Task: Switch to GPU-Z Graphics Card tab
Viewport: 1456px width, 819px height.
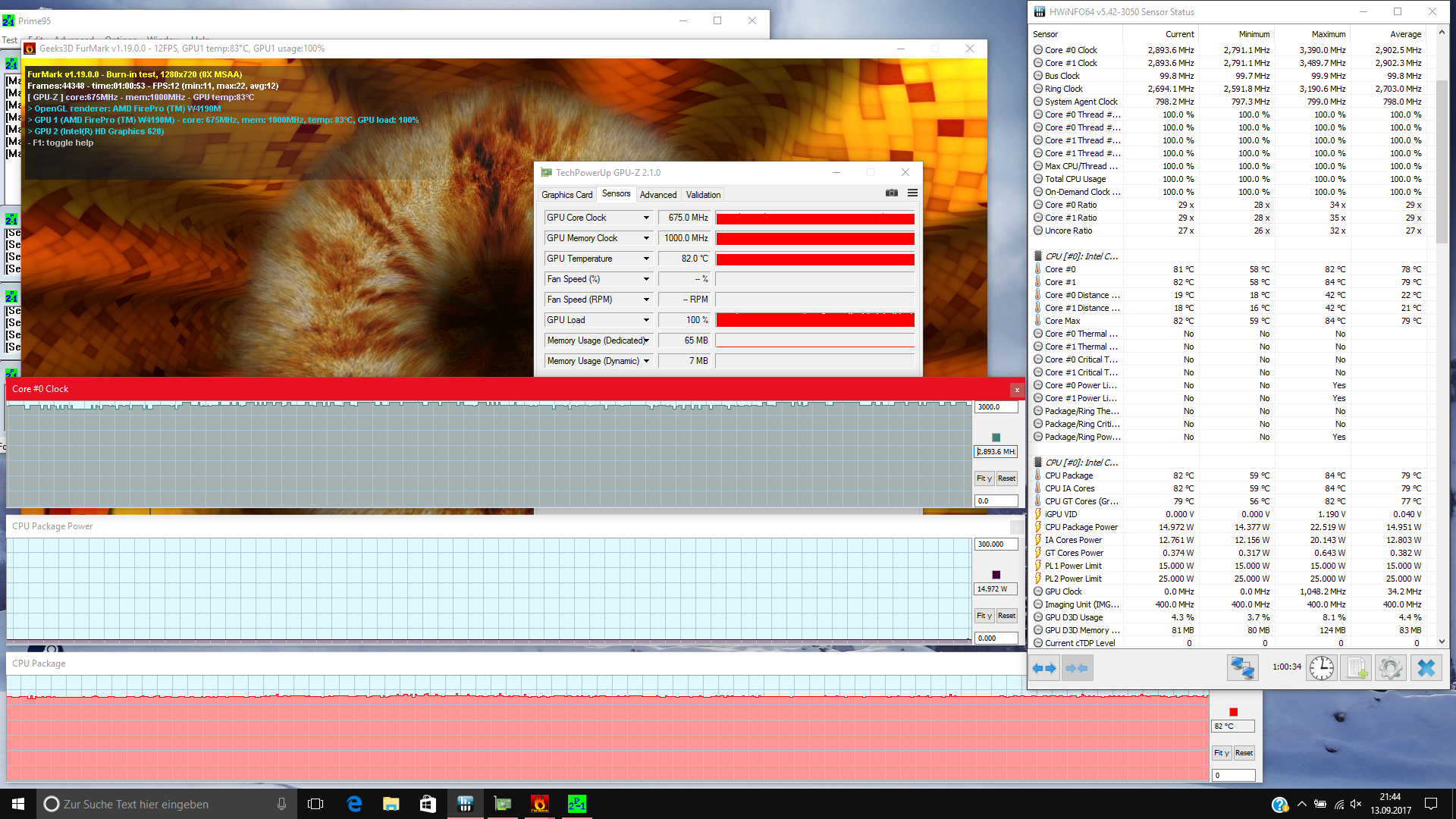Action: (566, 195)
